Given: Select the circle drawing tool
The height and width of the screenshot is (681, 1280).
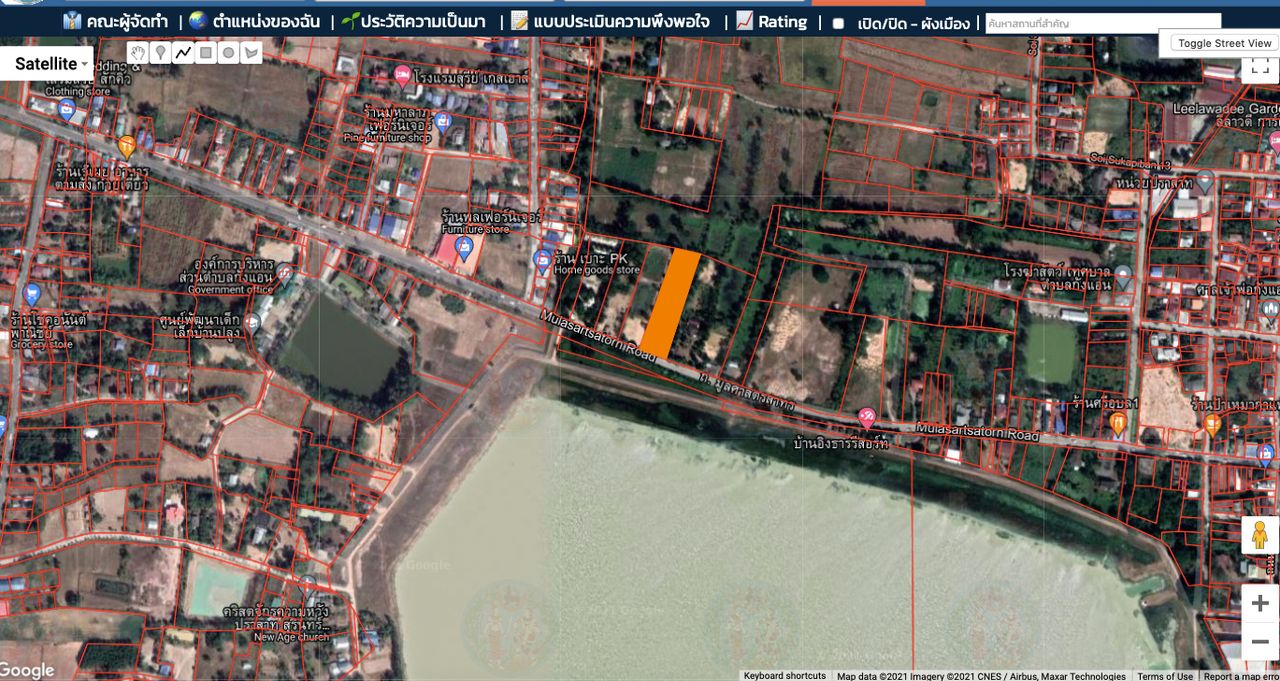Looking at the screenshot, I should 229,53.
